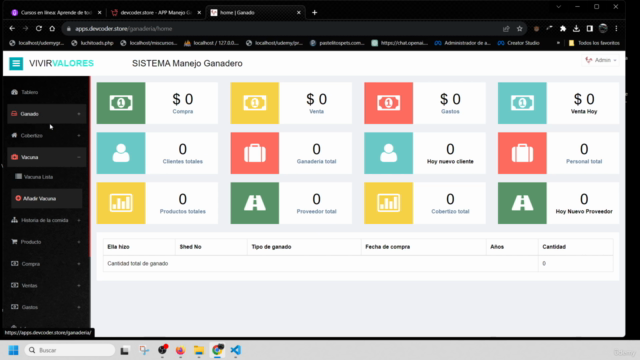Select the home | Ganado tab

tap(255, 13)
